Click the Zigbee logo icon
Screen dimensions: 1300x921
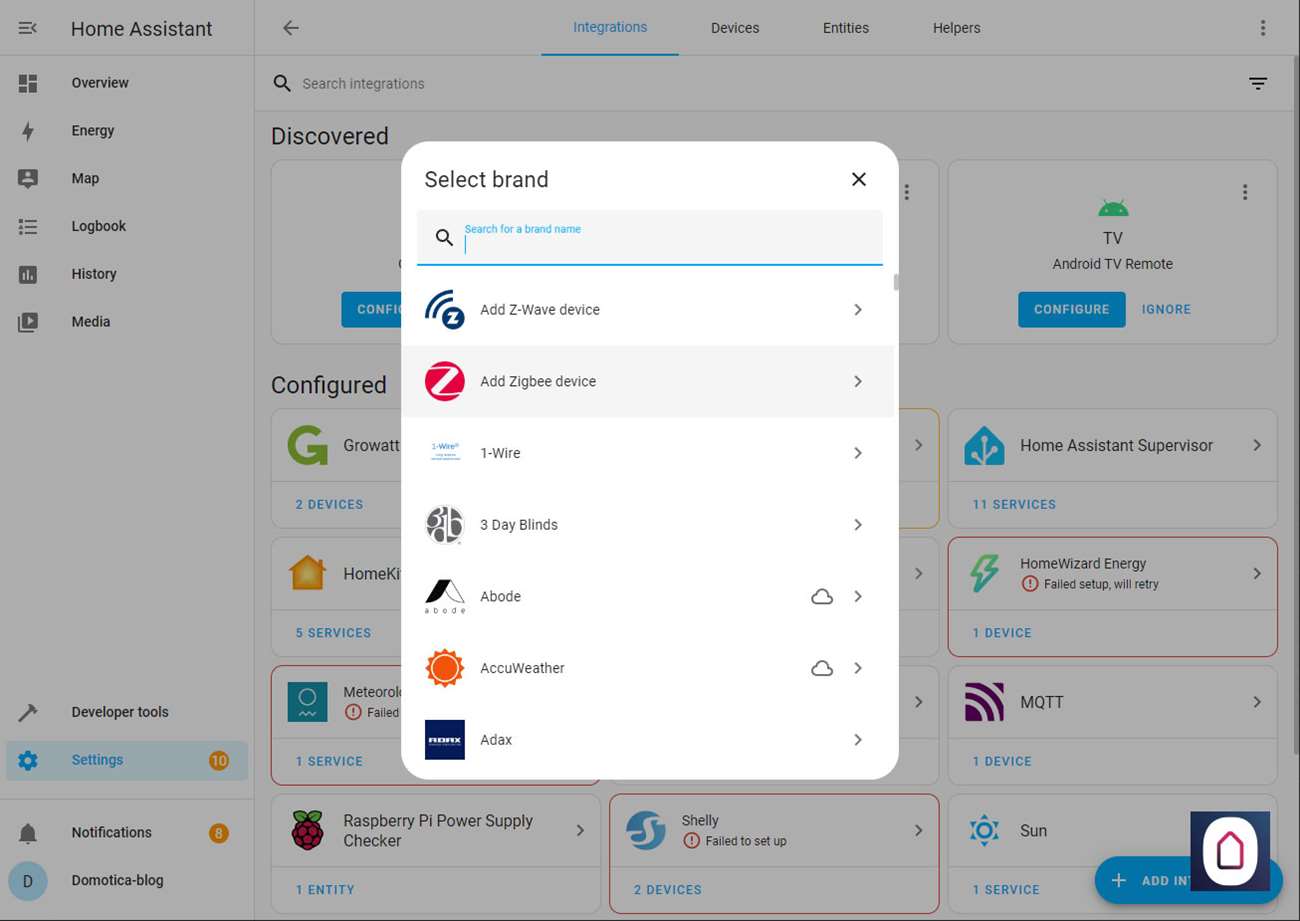tap(444, 381)
